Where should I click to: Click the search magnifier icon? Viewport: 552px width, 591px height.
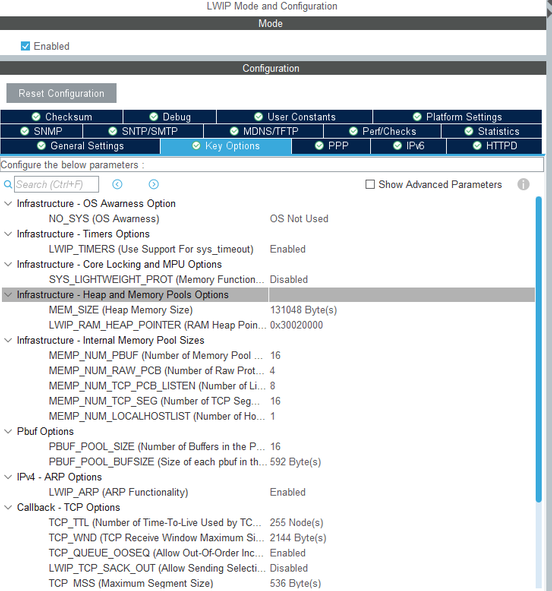click(8, 185)
